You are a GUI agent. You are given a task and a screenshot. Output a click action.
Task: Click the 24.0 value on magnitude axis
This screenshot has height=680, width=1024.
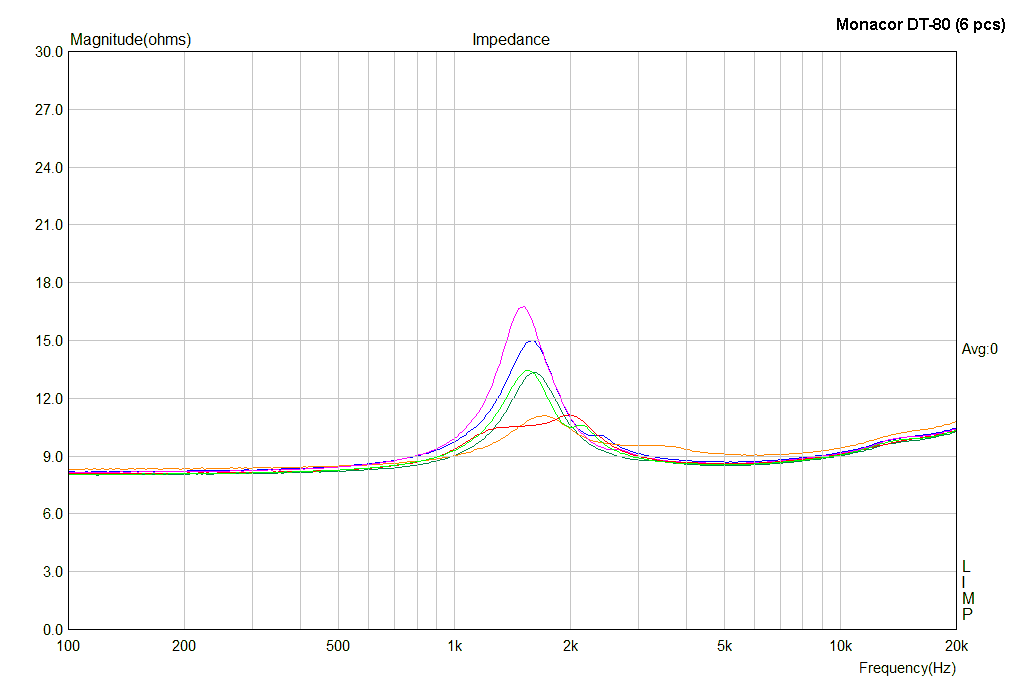pyautogui.click(x=49, y=168)
